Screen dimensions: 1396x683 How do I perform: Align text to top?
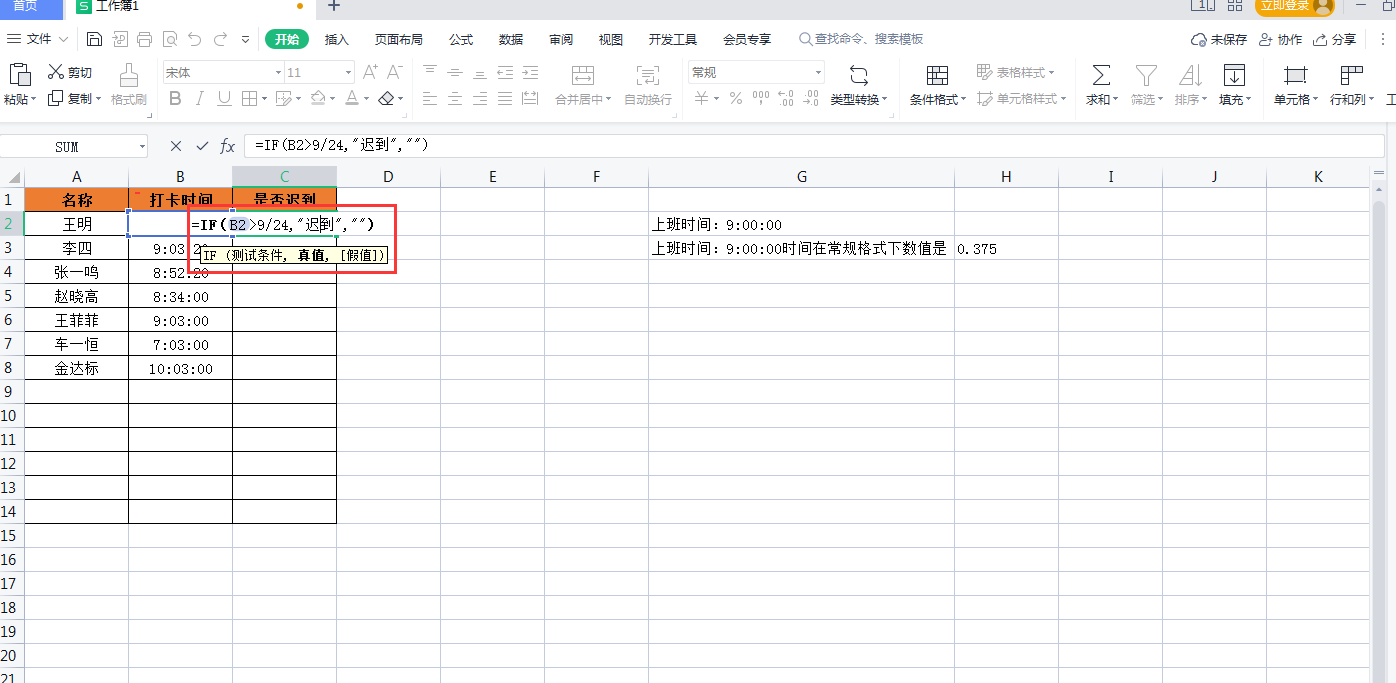(x=430, y=72)
